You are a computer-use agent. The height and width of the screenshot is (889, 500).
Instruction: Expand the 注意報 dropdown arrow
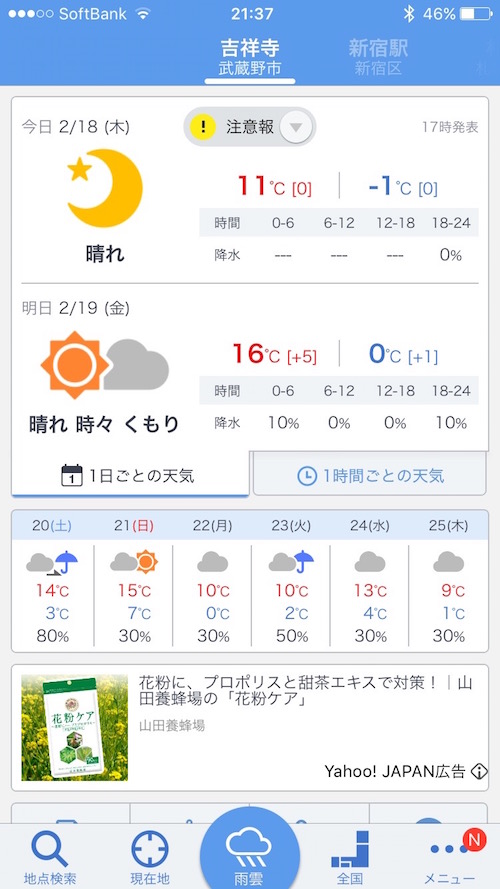coord(296,127)
